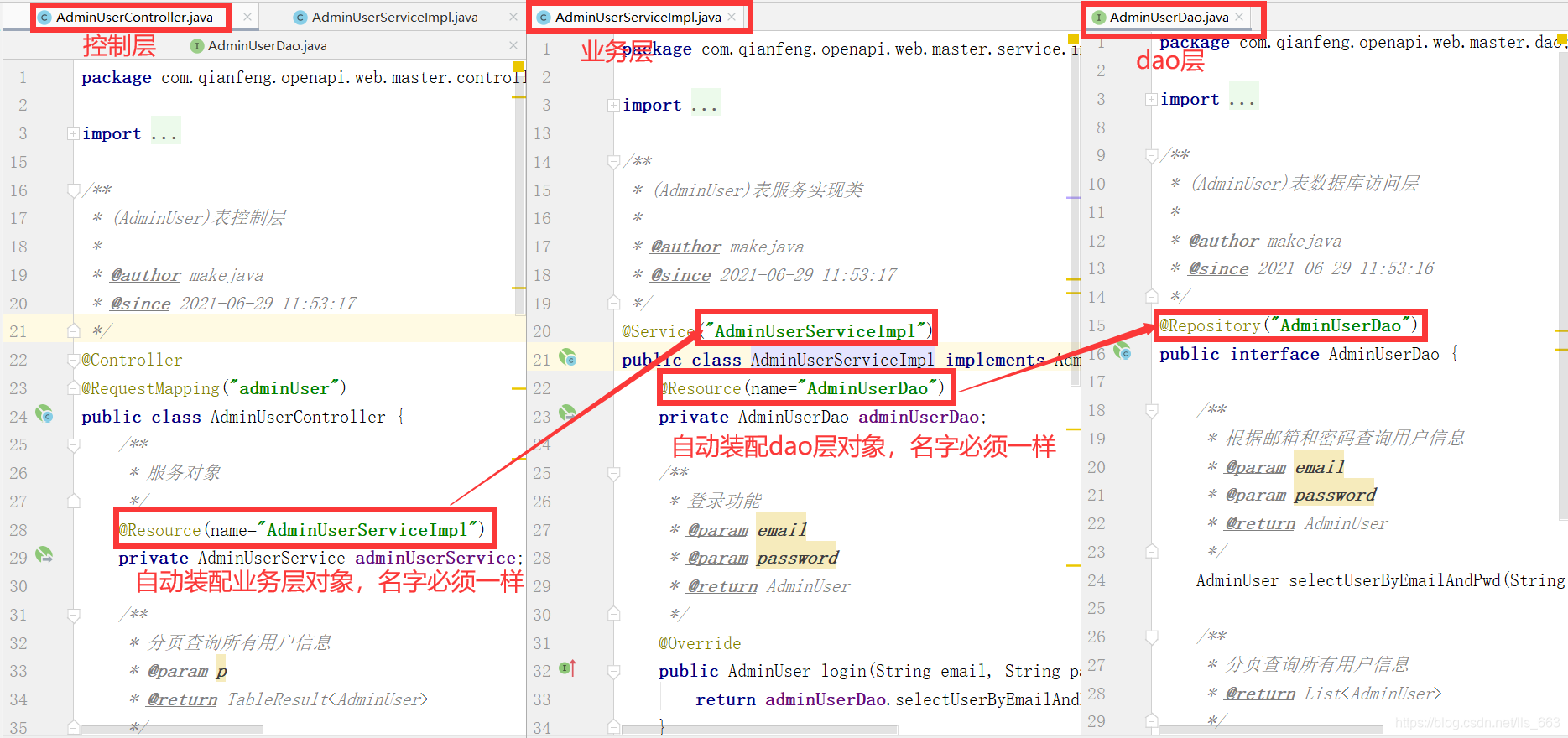Click @Resource(name="AdminUserServiceImpl") annotation text
This screenshot has width=1568, height=738.
[x=302, y=530]
